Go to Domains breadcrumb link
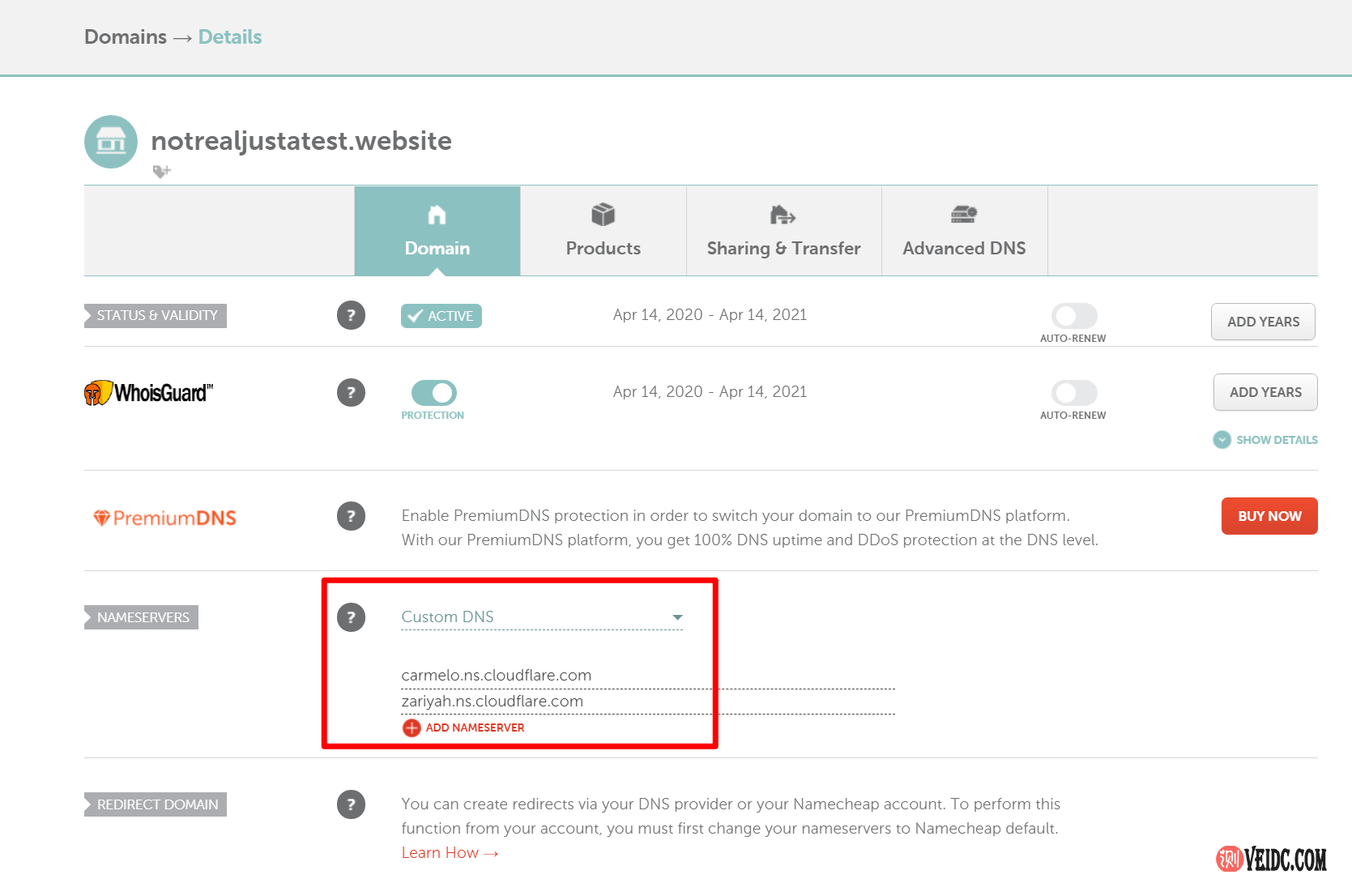 [126, 37]
